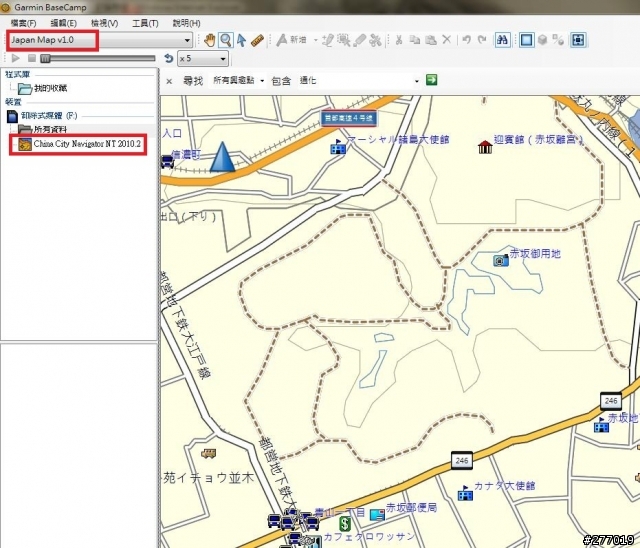
Task: Open the Japan Map v1.0 map selector
Action: [100, 40]
